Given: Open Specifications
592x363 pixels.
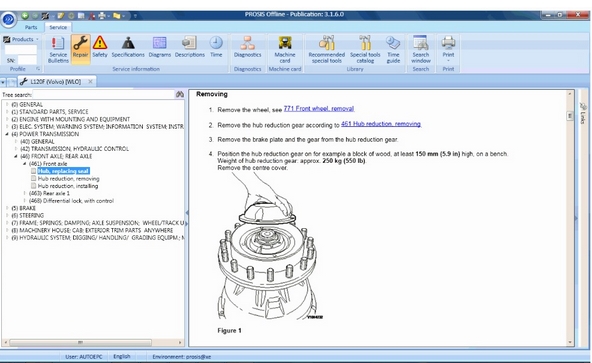Looking at the screenshot, I should [128, 47].
